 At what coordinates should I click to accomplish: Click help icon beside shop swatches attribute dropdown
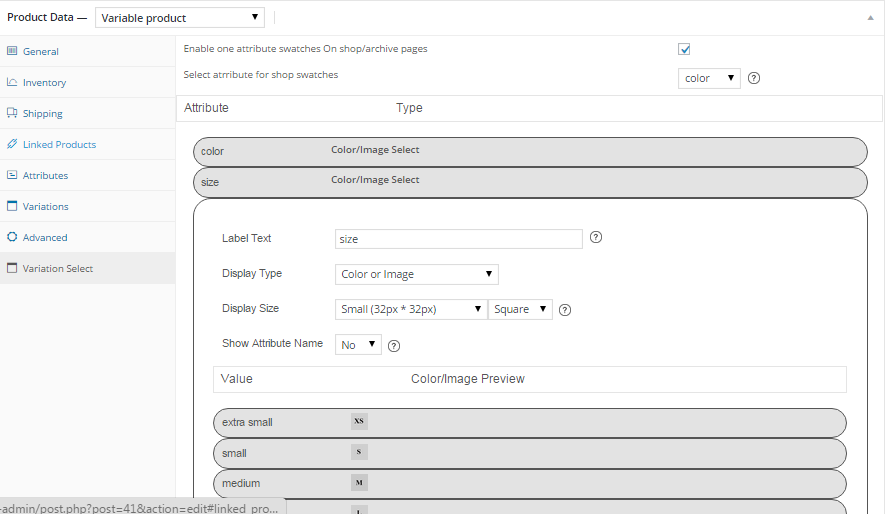(754, 78)
